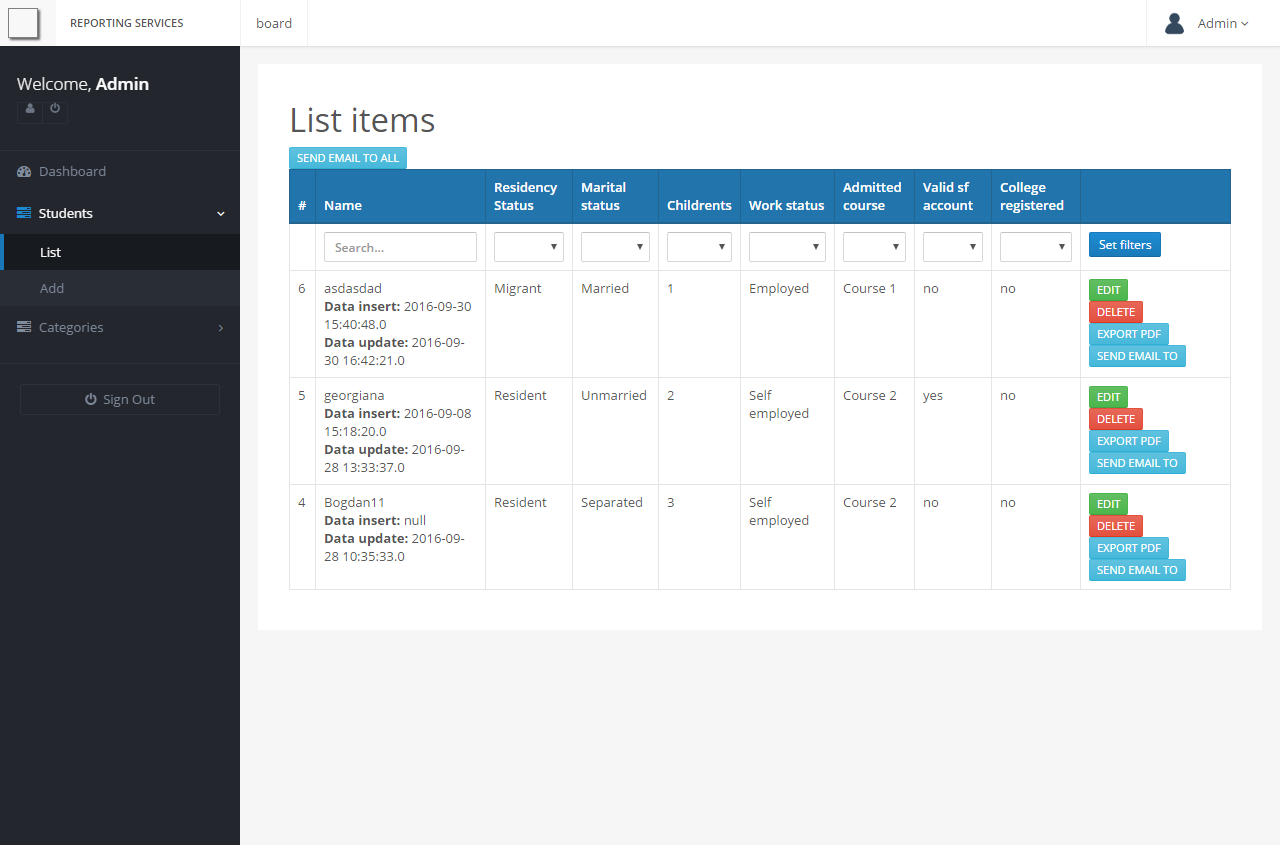
Task: Click the Admin avatar icon in header
Action: point(1175,23)
